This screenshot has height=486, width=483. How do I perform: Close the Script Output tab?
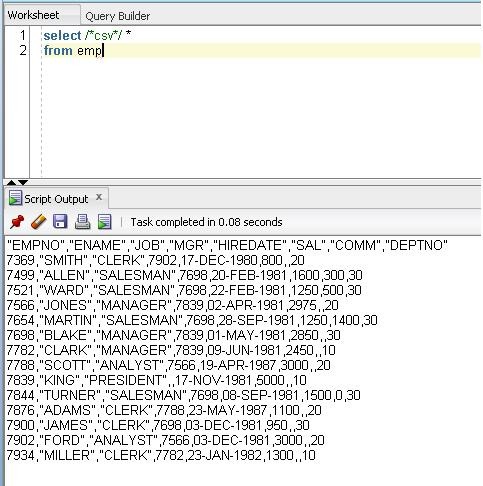pyautogui.click(x=99, y=197)
